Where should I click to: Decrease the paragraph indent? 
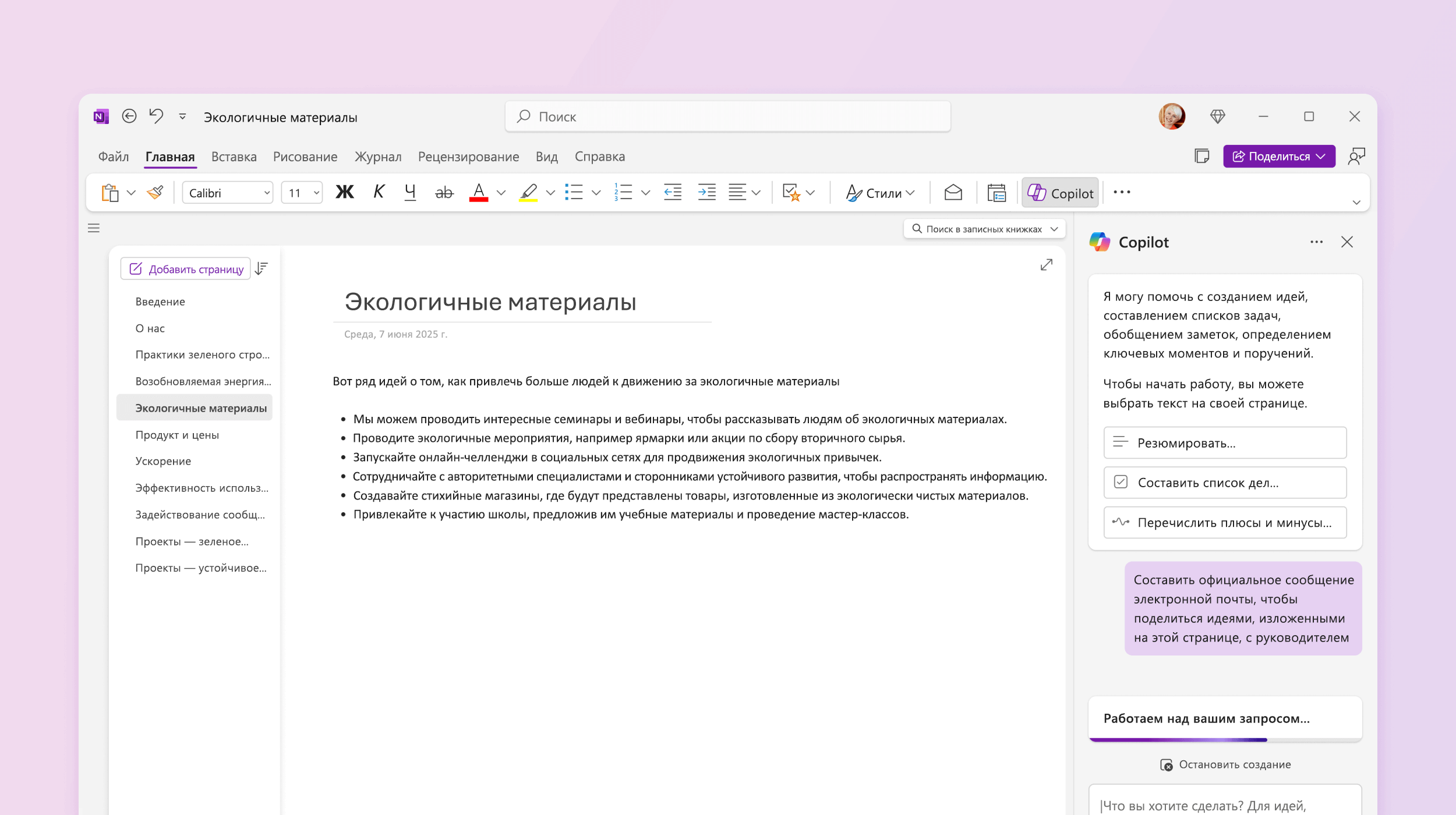(673, 192)
